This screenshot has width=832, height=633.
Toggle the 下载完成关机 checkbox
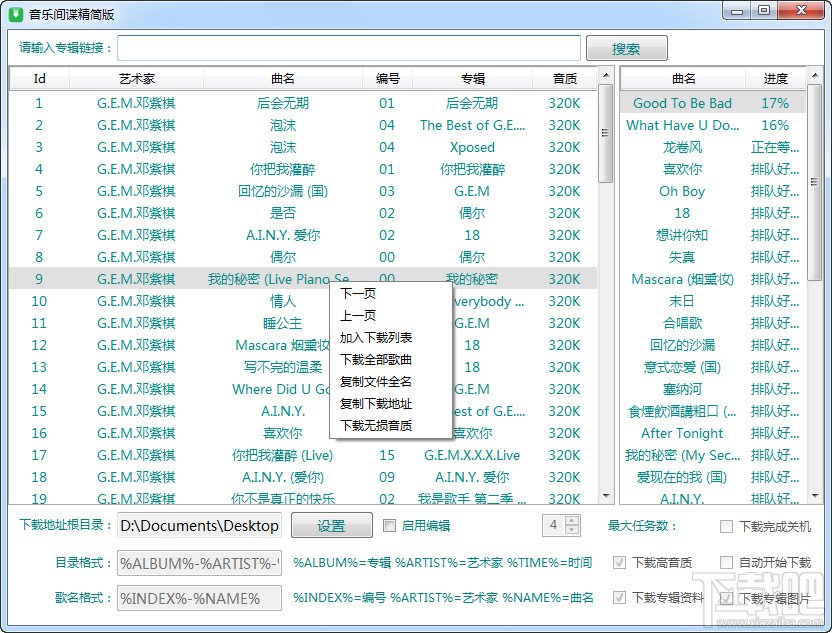point(726,526)
